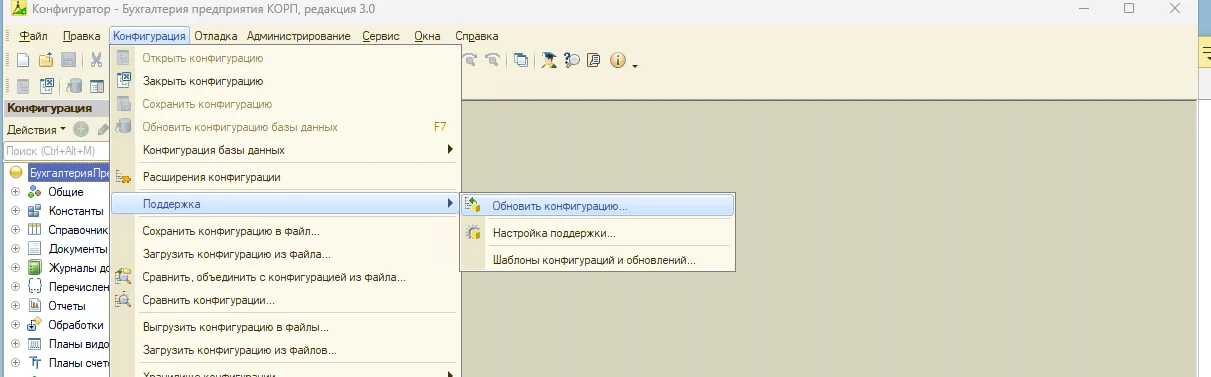Expand the Документы tree node

[x=16, y=249]
